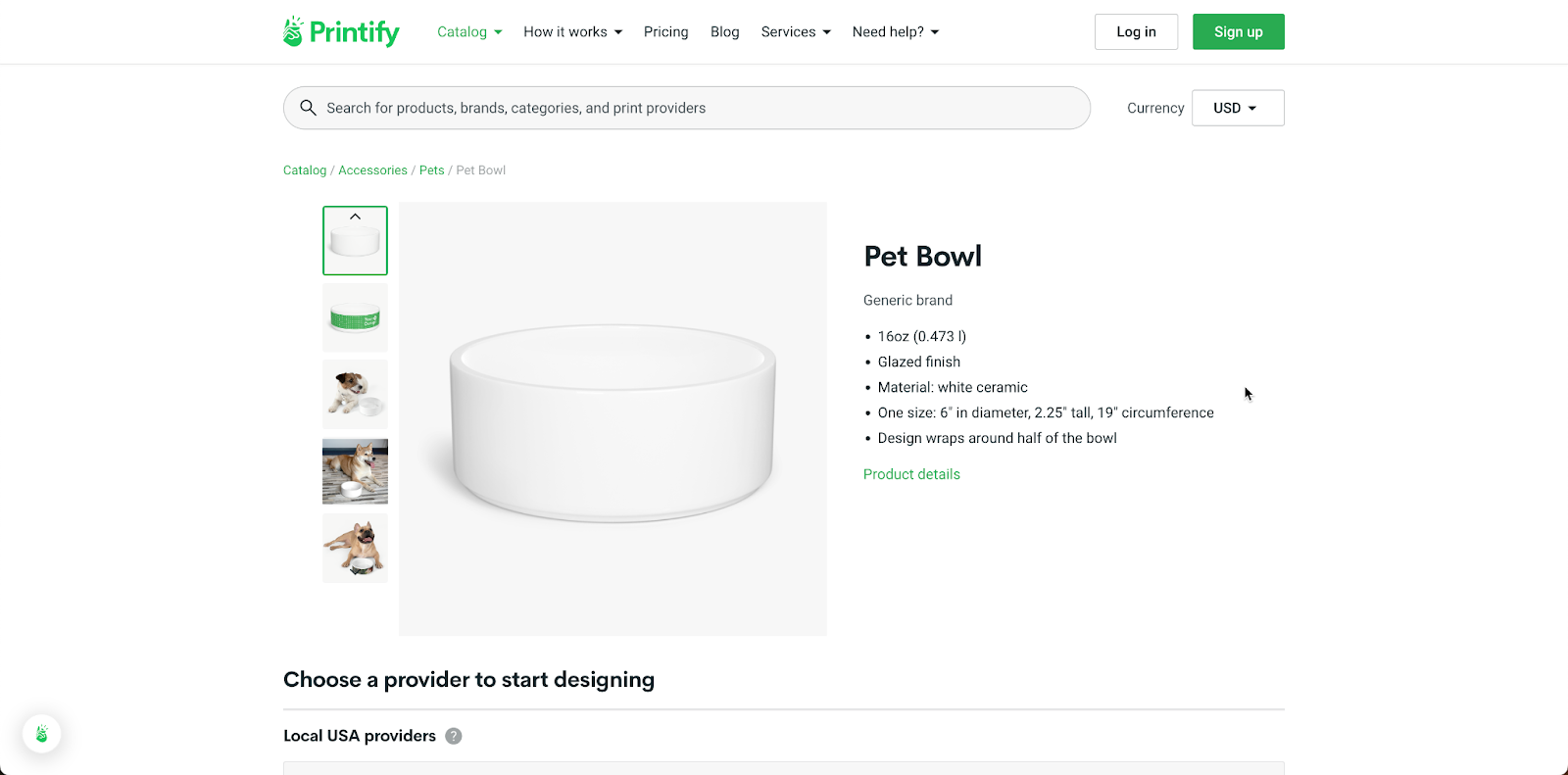Click the green Sign up button
This screenshot has width=1568, height=775.
(x=1238, y=31)
